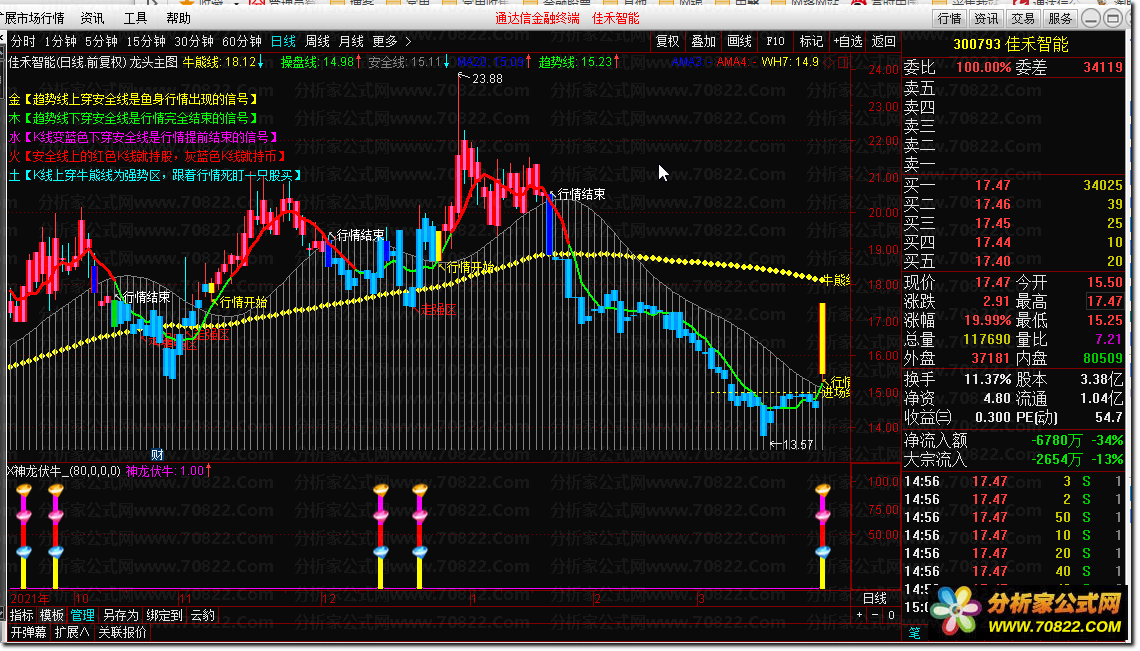1140x651 pixels.
Task: Click the 2021年 timeline label
Action: point(30,599)
